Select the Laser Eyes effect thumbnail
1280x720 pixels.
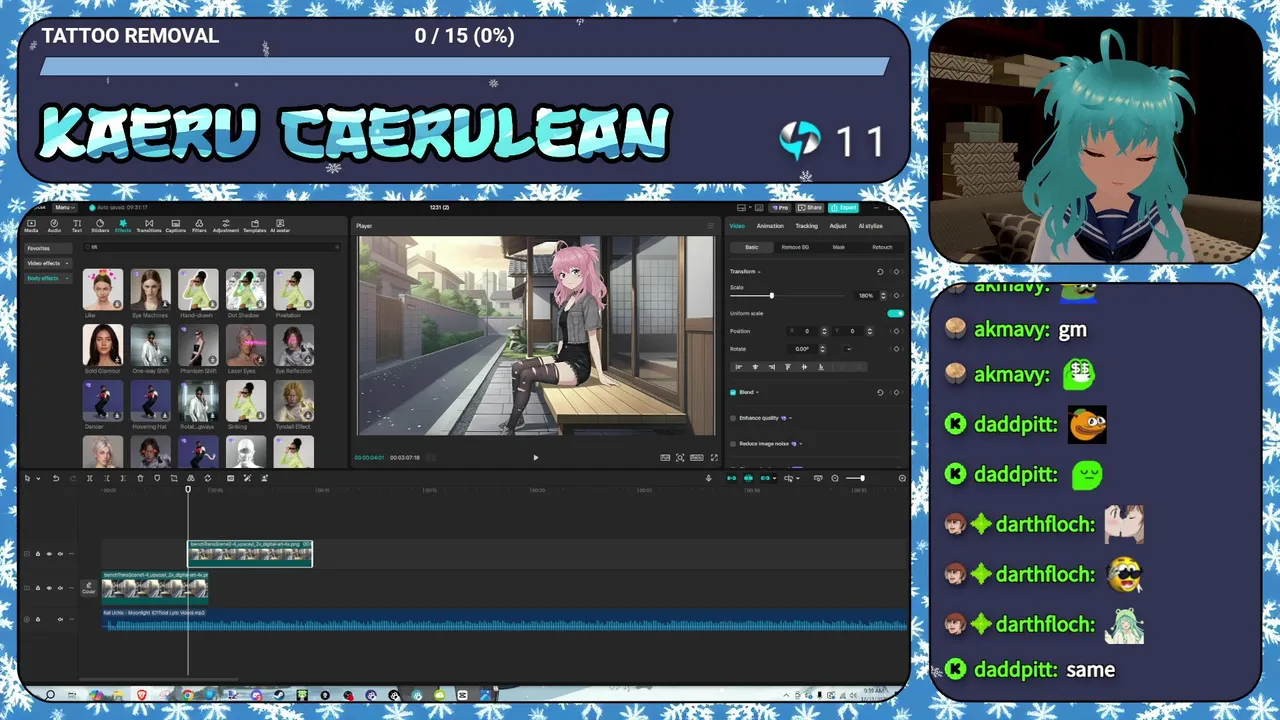245,345
